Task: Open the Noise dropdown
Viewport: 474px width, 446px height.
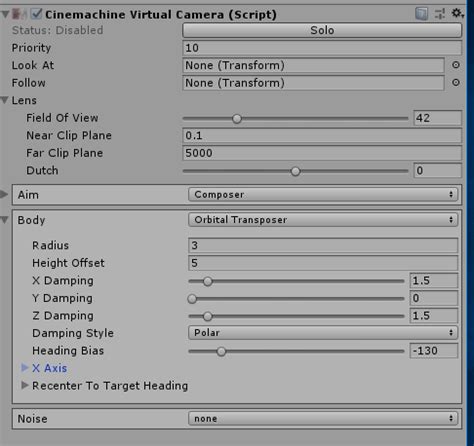Action: click(323, 418)
